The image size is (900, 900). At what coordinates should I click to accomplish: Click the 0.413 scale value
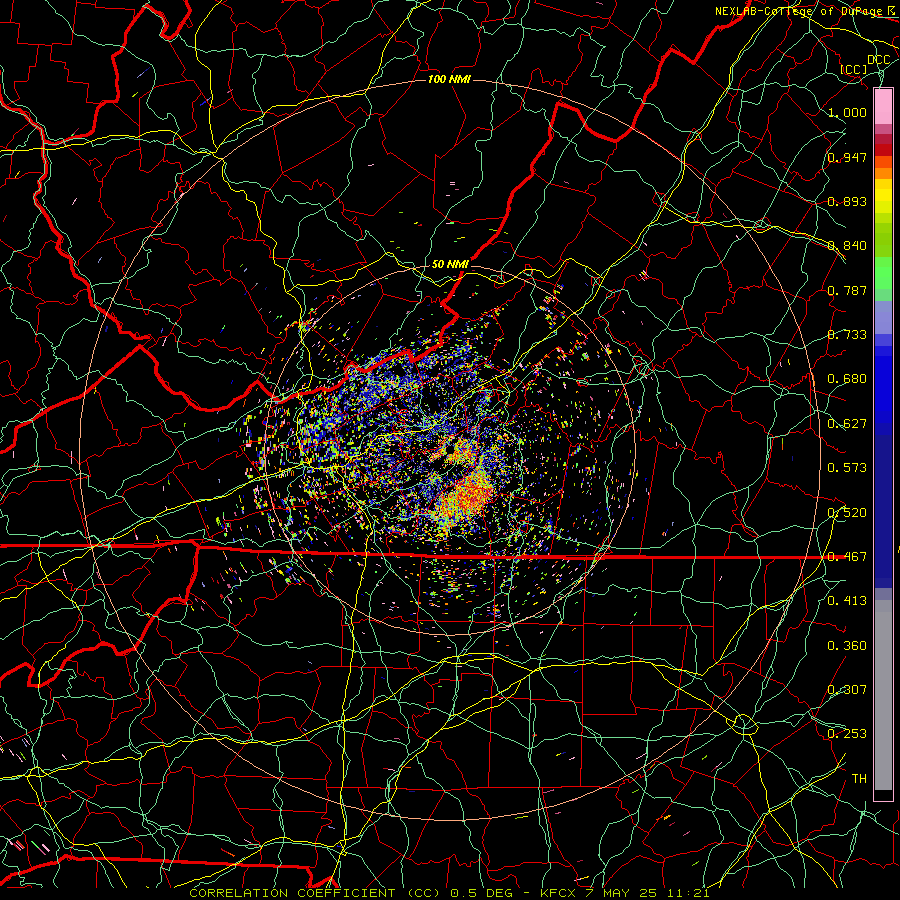click(847, 601)
